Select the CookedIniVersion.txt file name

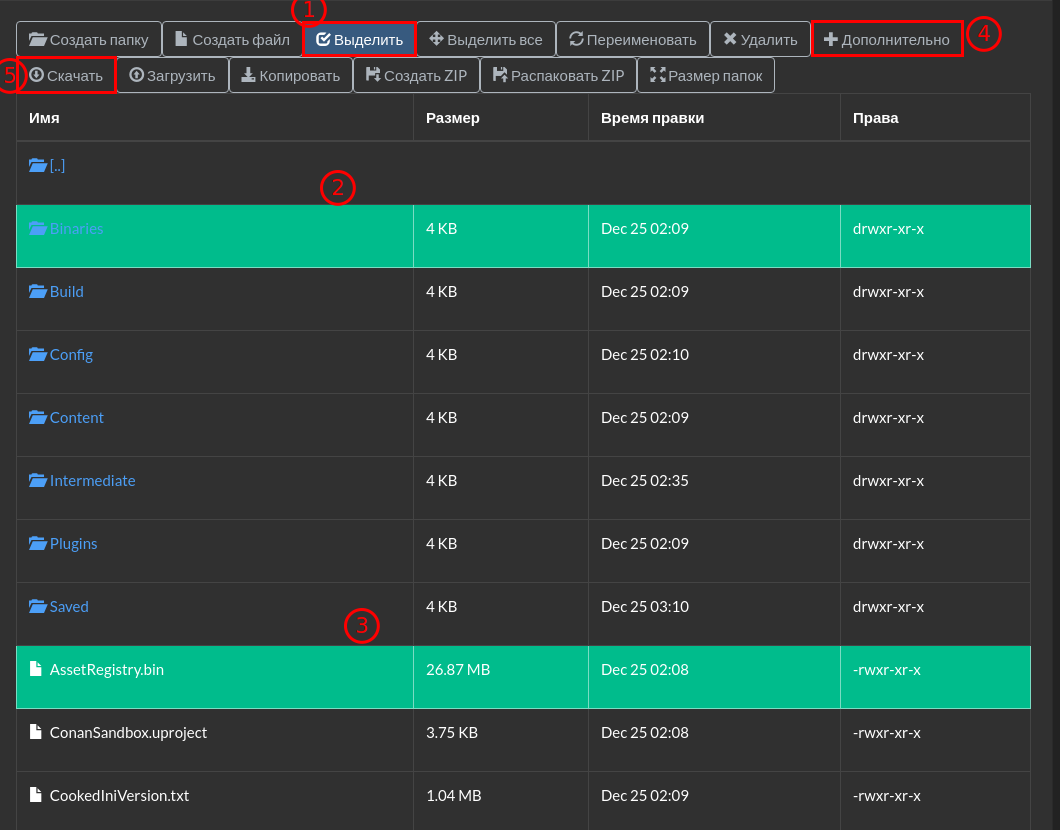pos(119,796)
